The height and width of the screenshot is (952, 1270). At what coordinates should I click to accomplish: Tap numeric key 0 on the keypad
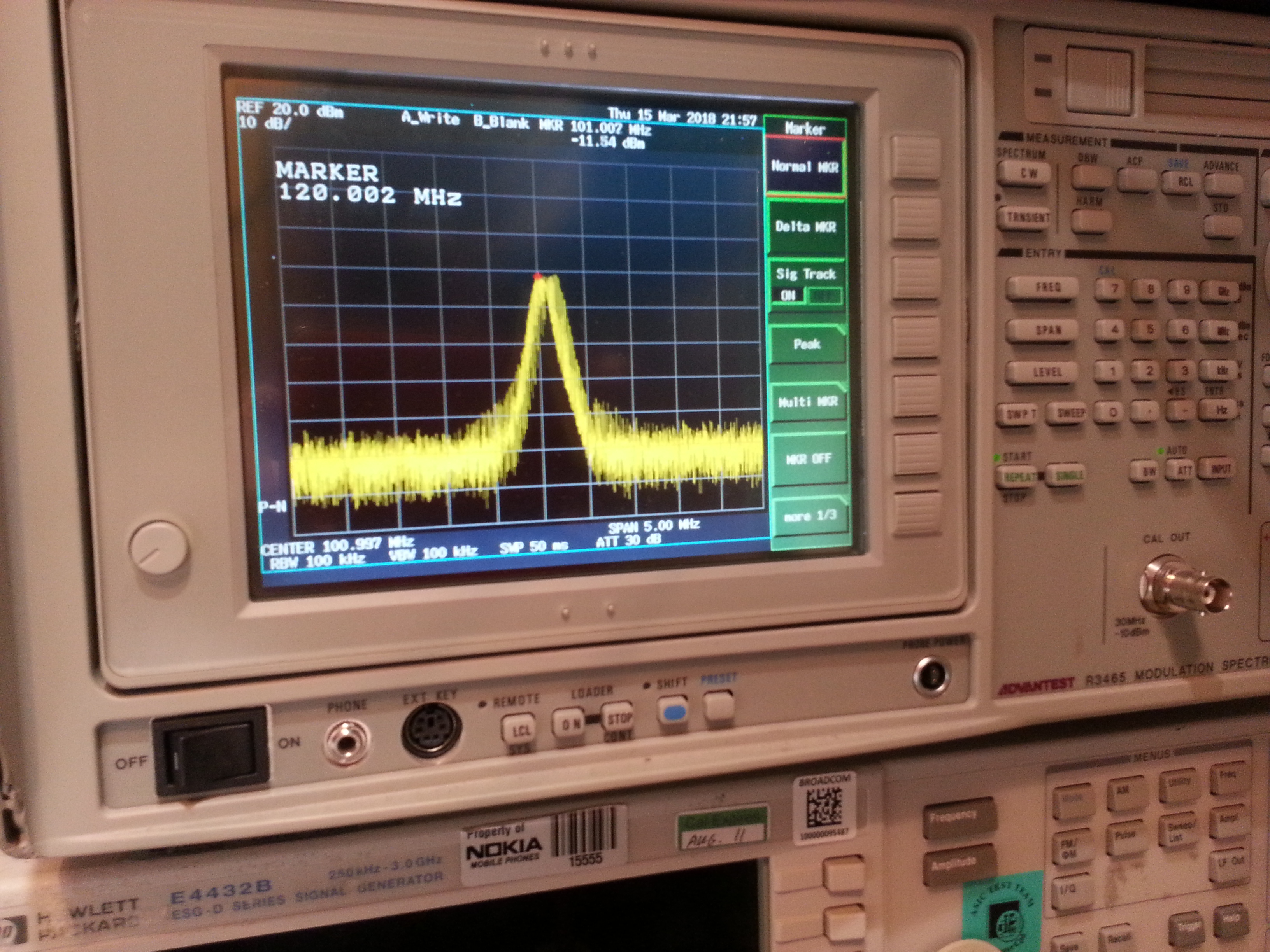tap(1110, 413)
